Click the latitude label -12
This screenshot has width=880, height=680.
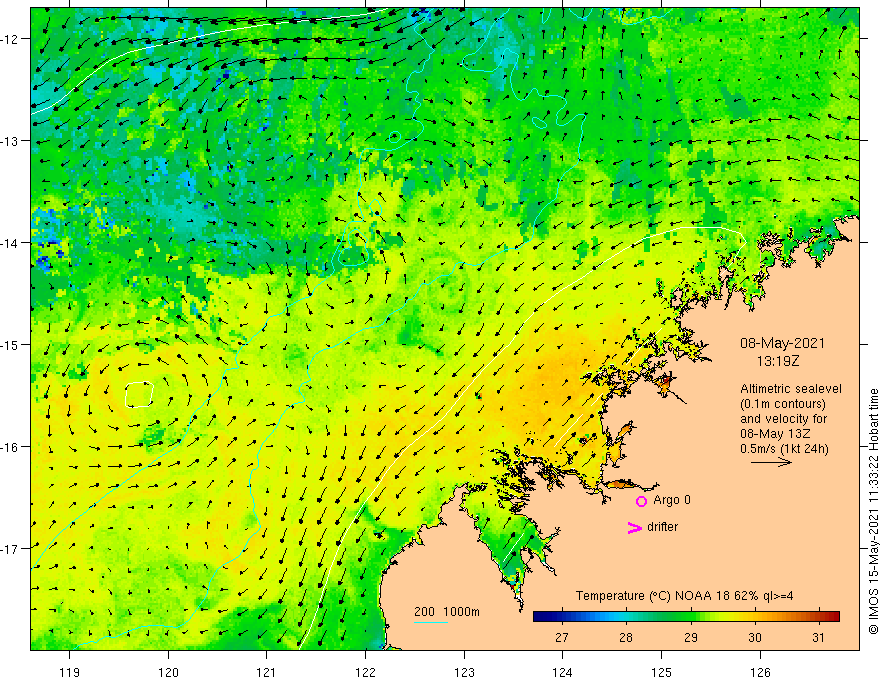11,39
